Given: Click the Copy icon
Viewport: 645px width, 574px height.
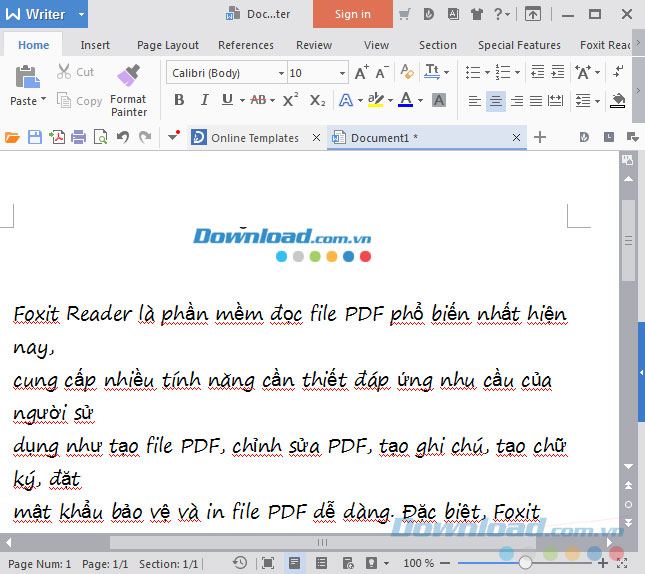Looking at the screenshot, I should [64, 100].
